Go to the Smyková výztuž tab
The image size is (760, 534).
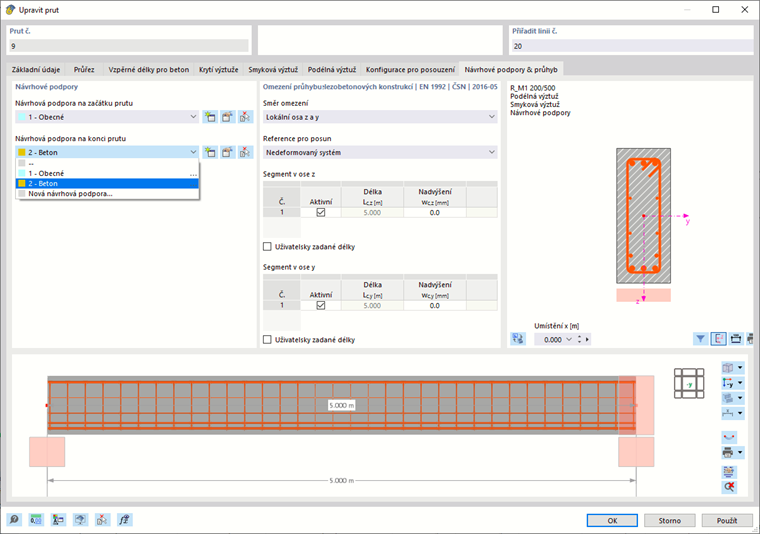click(x=273, y=69)
